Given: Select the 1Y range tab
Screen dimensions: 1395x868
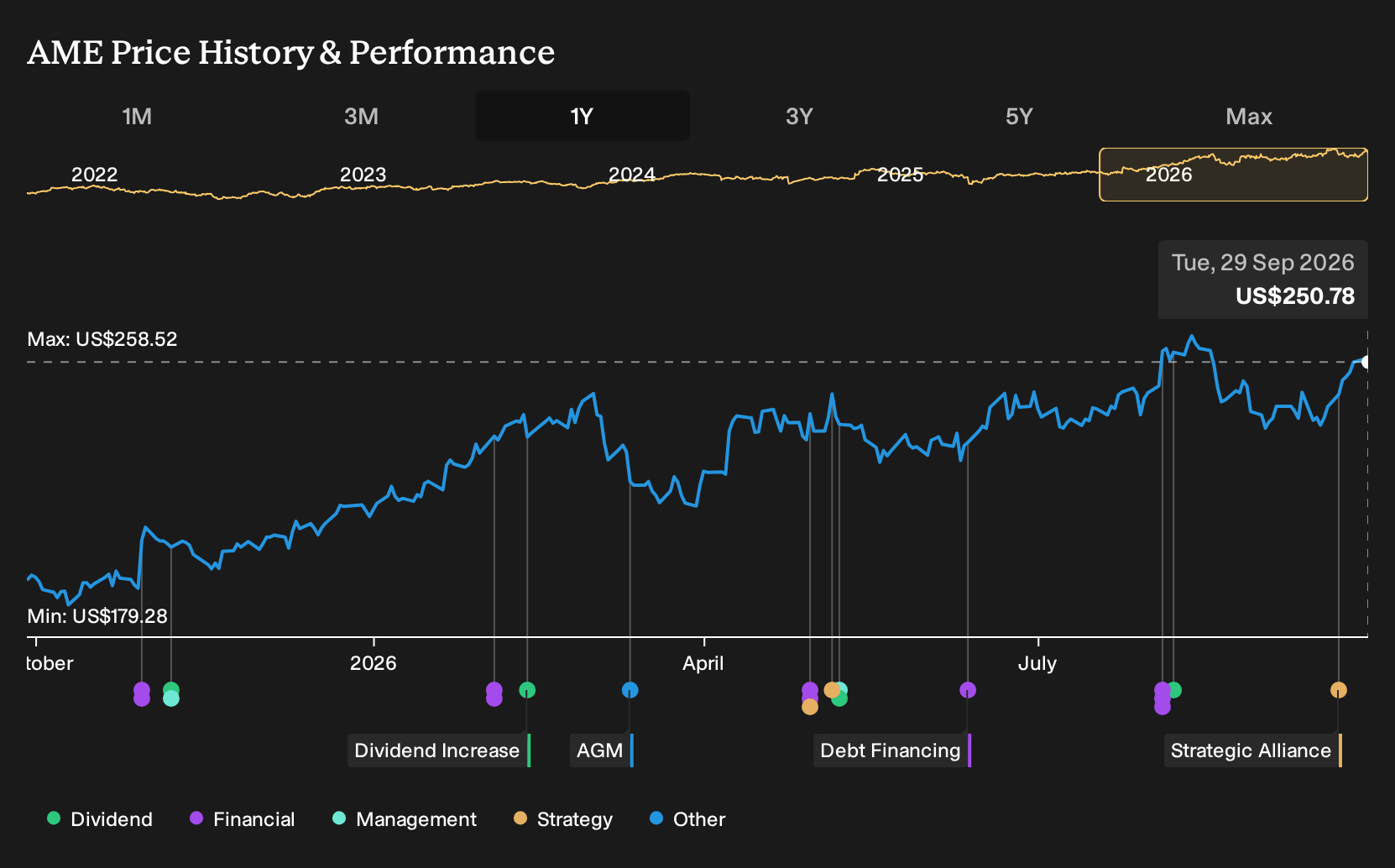Looking at the screenshot, I should pos(583,116).
